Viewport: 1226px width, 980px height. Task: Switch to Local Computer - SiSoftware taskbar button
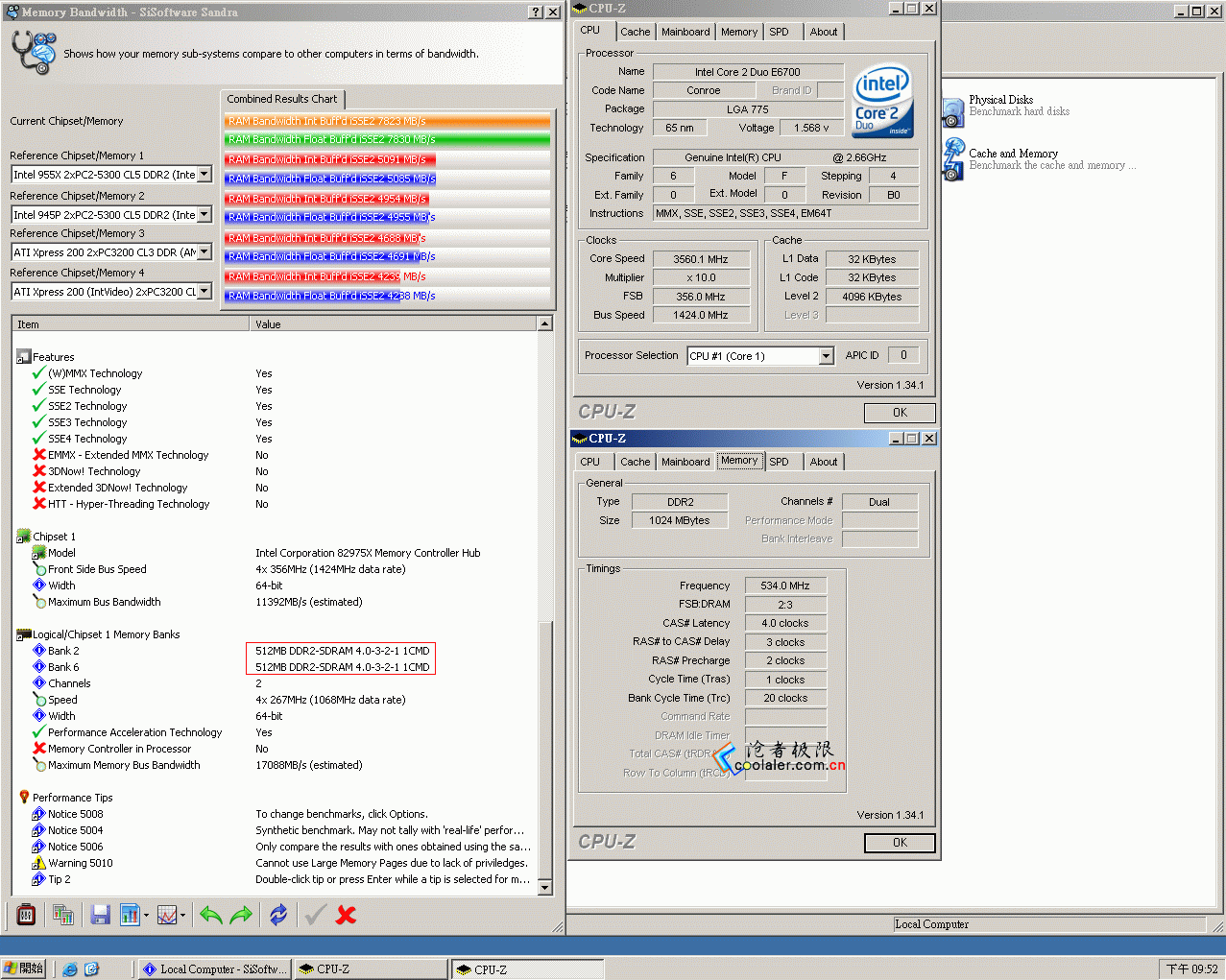[x=216, y=969]
